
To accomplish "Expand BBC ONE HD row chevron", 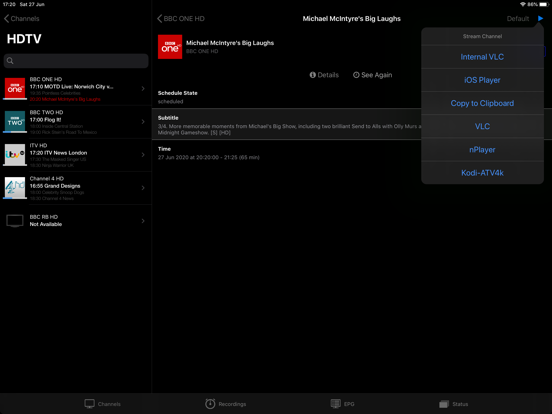I will [143, 88].
